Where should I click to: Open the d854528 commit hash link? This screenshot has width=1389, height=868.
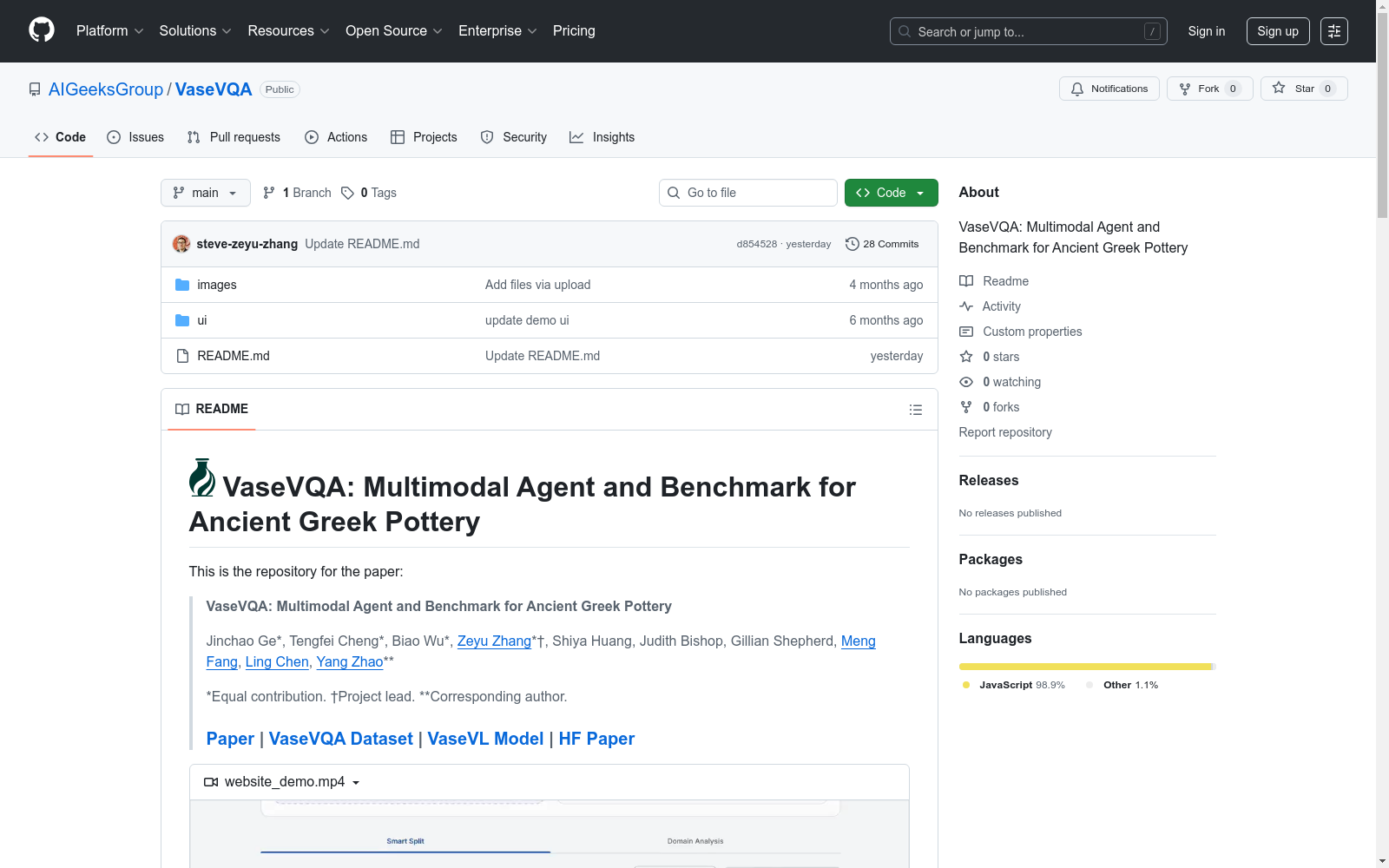point(757,244)
